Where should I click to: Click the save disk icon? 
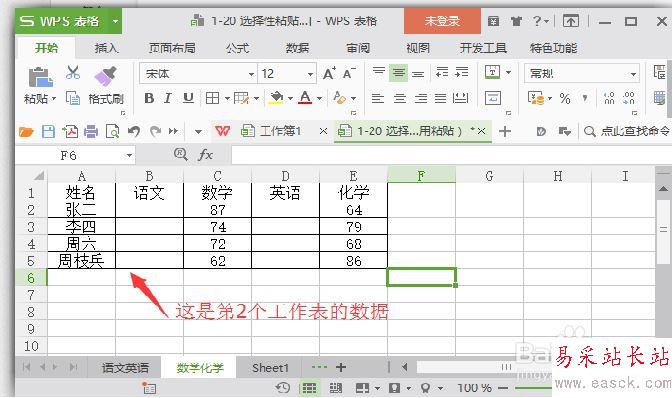[x=48, y=132]
